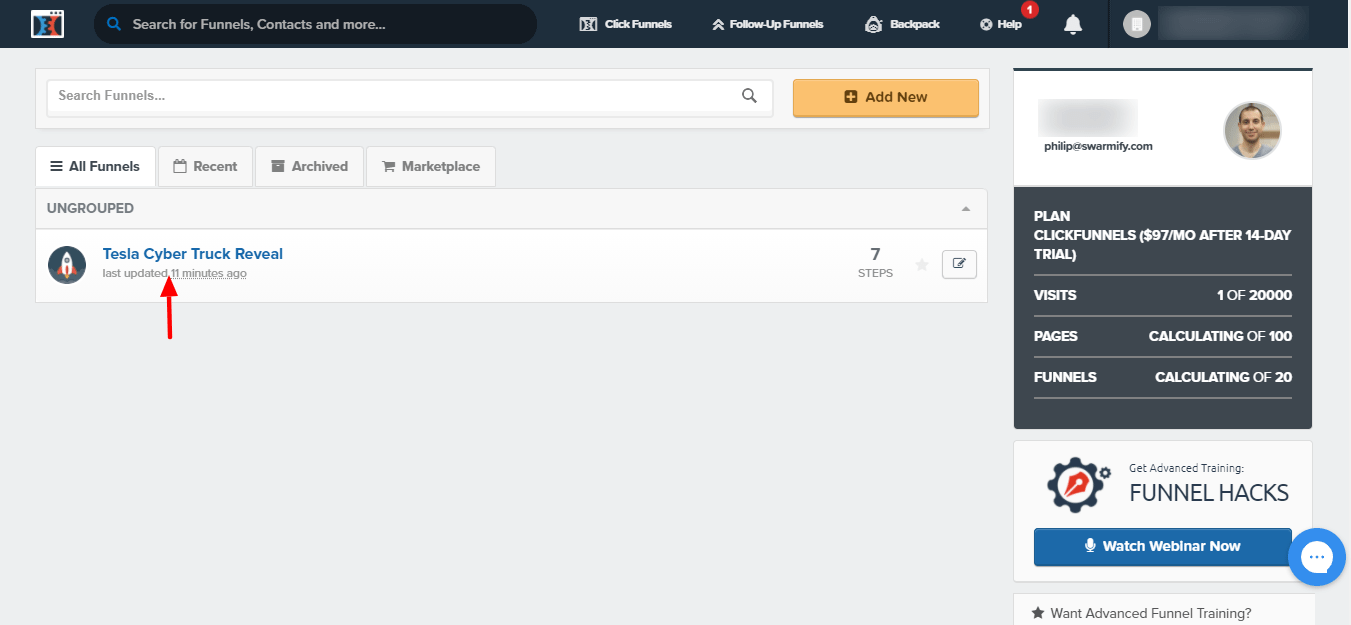
Task: Click the philip@swarmify.com email text
Action: pyautogui.click(x=1099, y=146)
